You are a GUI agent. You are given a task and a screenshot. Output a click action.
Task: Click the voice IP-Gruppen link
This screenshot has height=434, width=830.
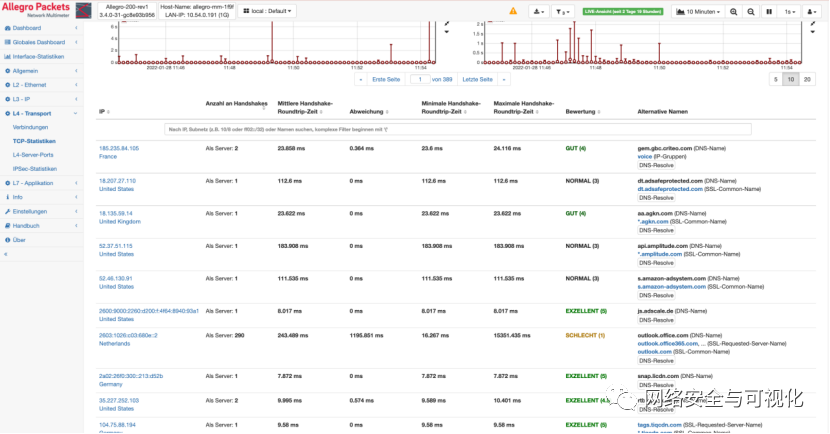[x=644, y=157]
